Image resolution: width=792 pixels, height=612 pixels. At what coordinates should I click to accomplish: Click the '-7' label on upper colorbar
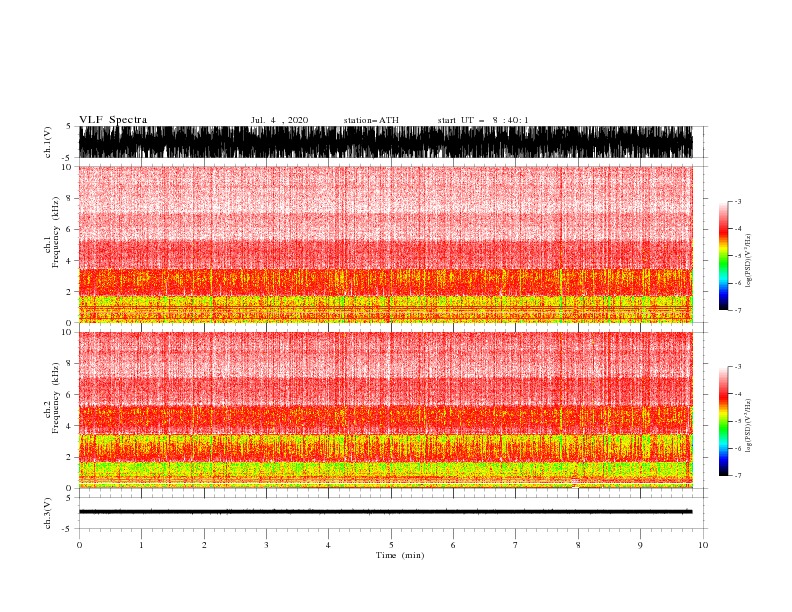[738, 310]
